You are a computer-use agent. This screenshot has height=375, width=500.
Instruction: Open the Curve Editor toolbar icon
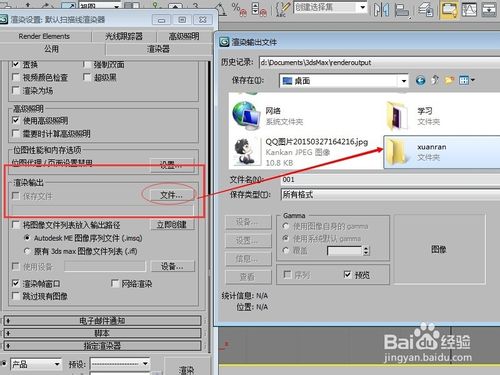click(x=469, y=9)
